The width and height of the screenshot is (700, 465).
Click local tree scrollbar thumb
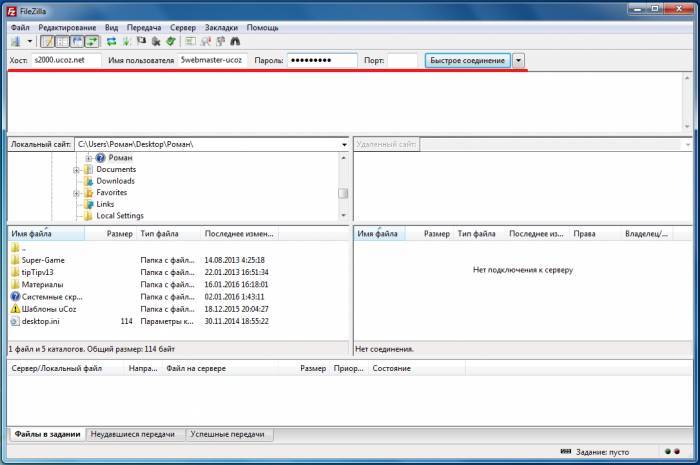coord(343,193)
